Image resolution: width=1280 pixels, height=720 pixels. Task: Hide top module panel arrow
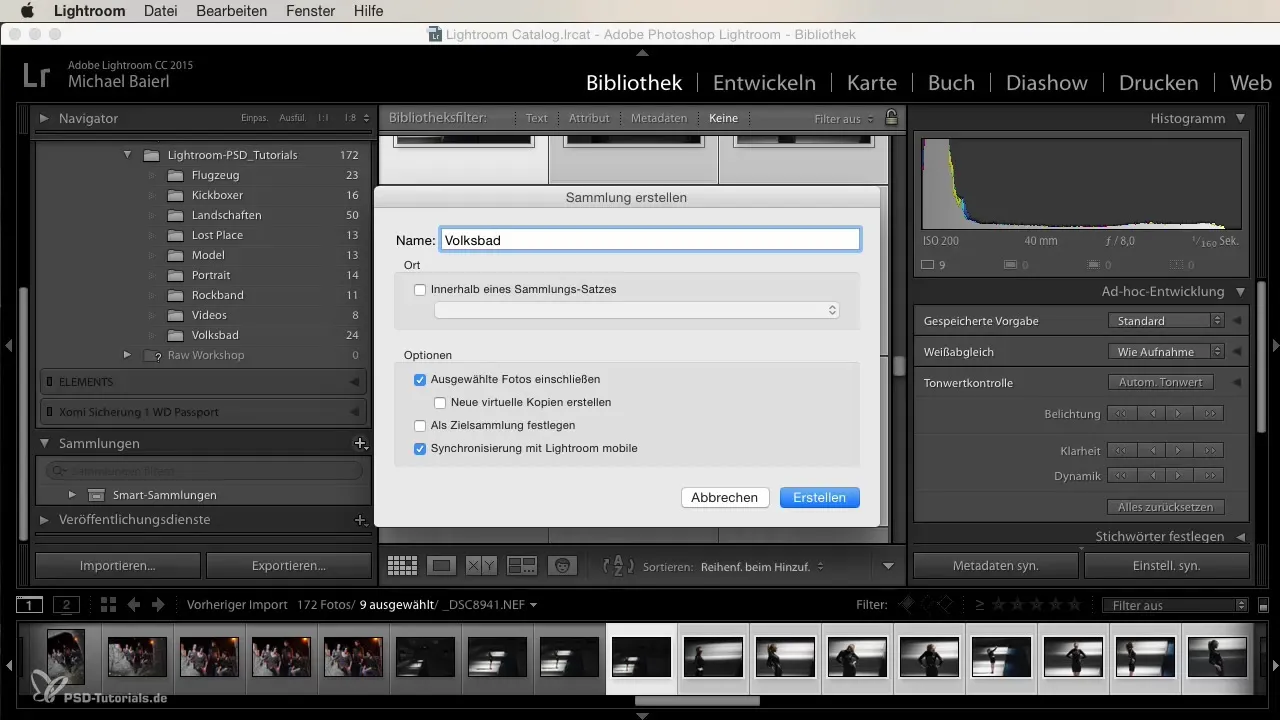[641, 51]
